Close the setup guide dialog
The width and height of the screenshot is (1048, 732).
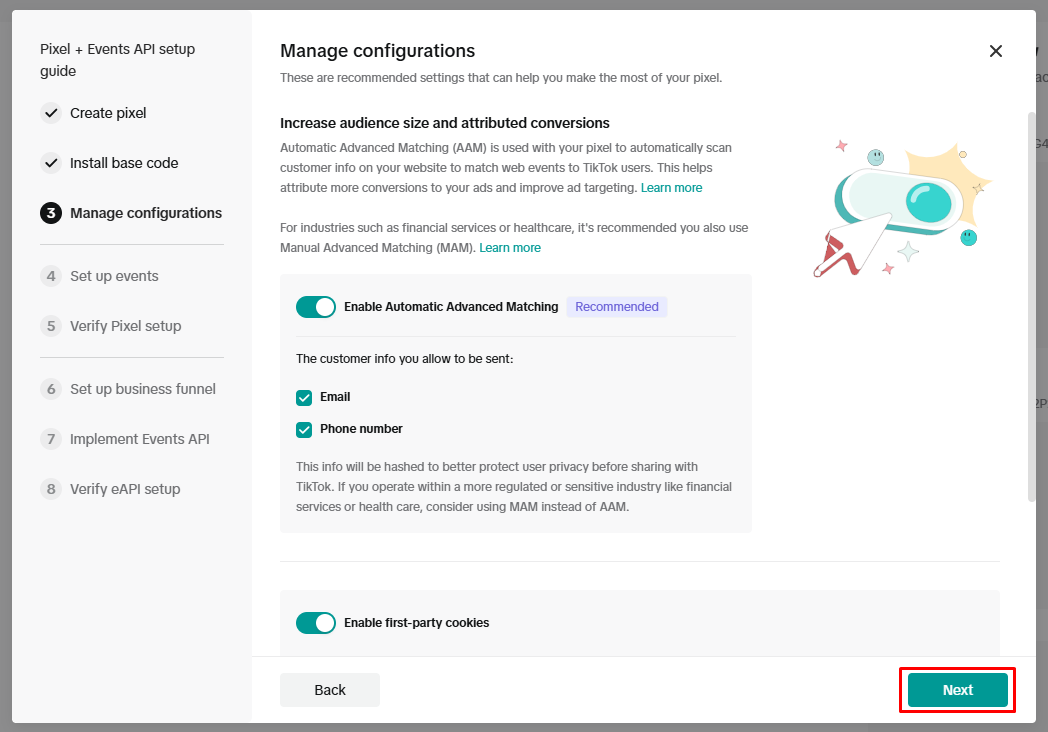click(x=995, y=51)
